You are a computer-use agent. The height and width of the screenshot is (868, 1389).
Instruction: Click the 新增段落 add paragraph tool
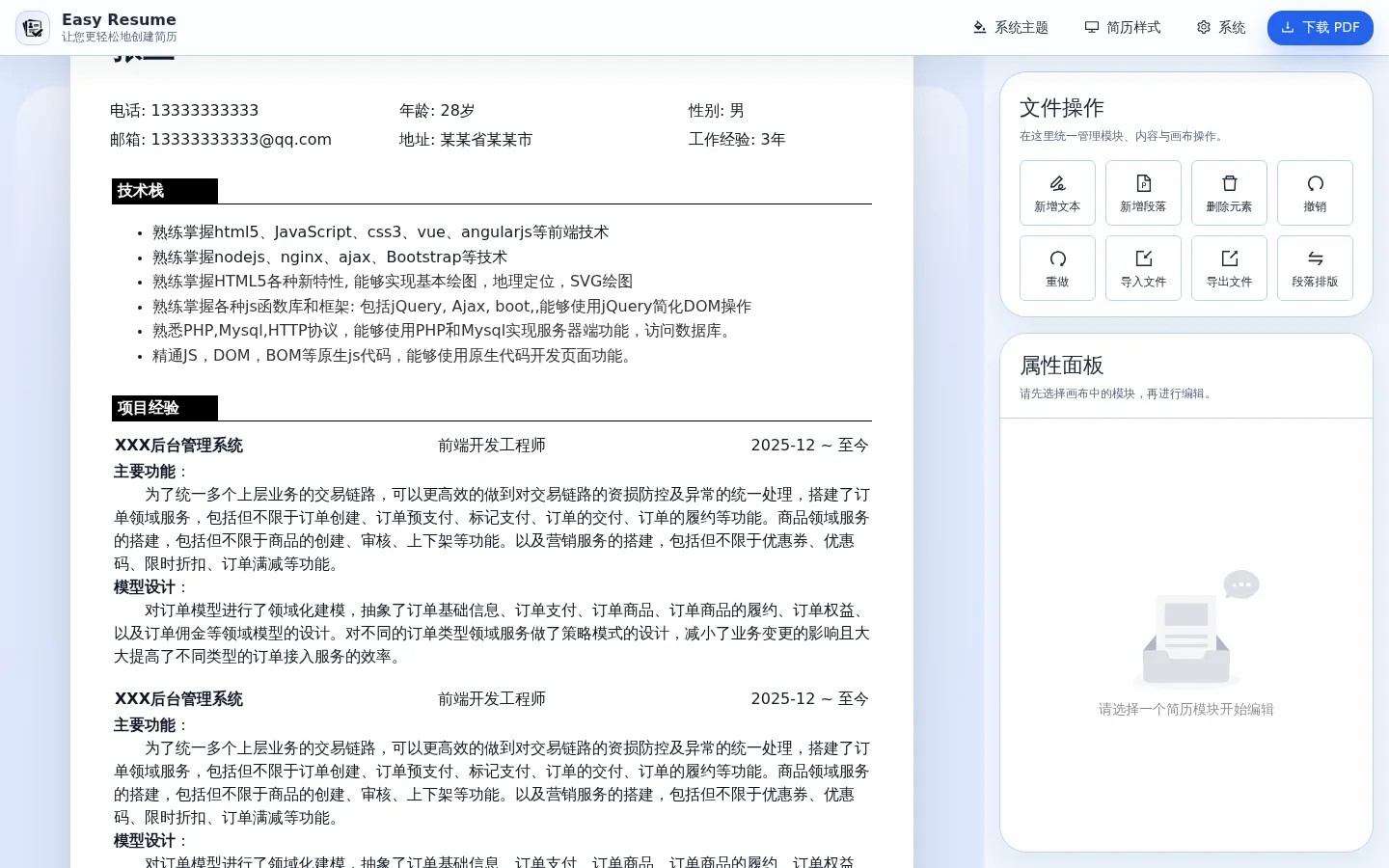click(1143, 193)
